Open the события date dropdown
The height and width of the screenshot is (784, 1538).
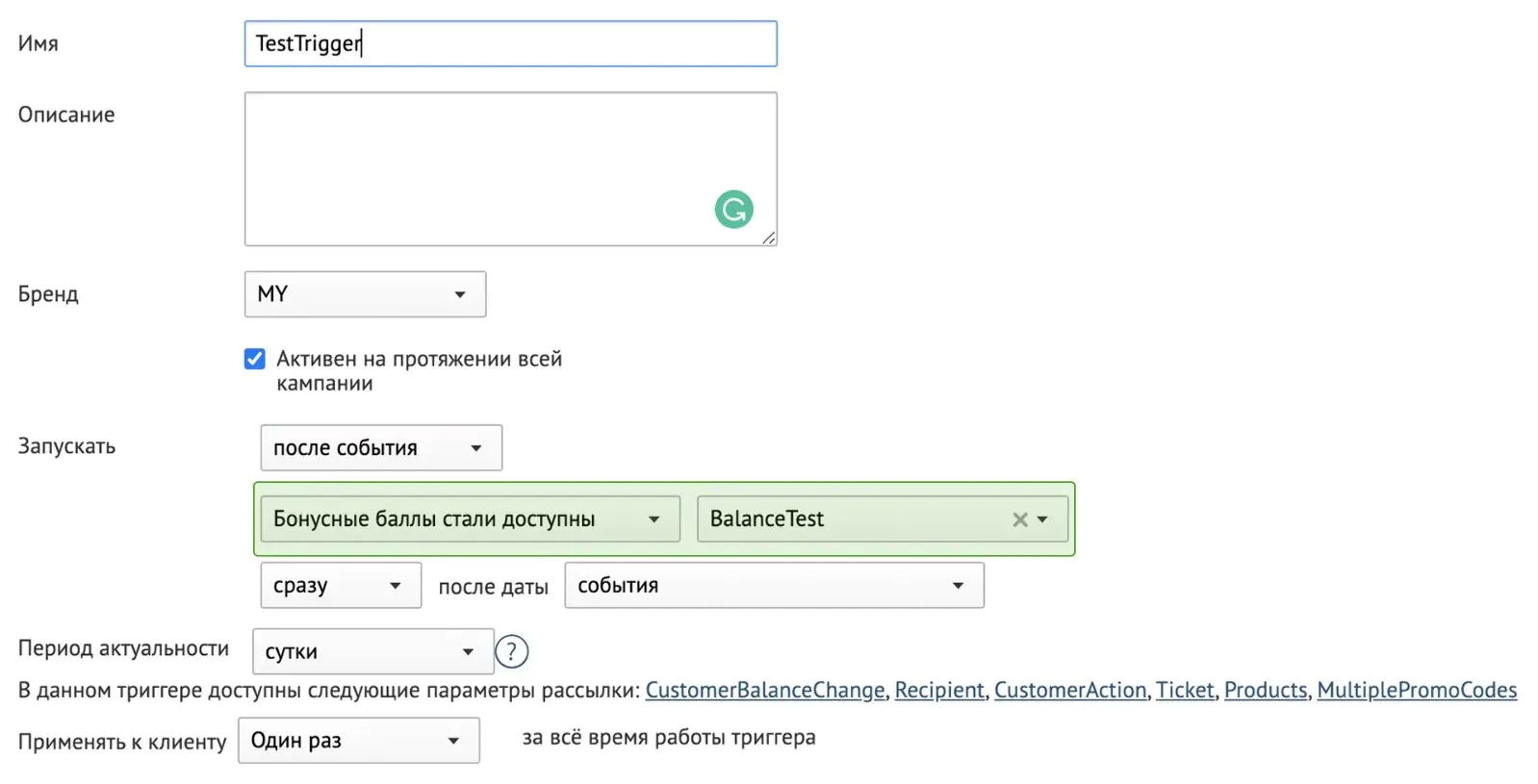774,586
